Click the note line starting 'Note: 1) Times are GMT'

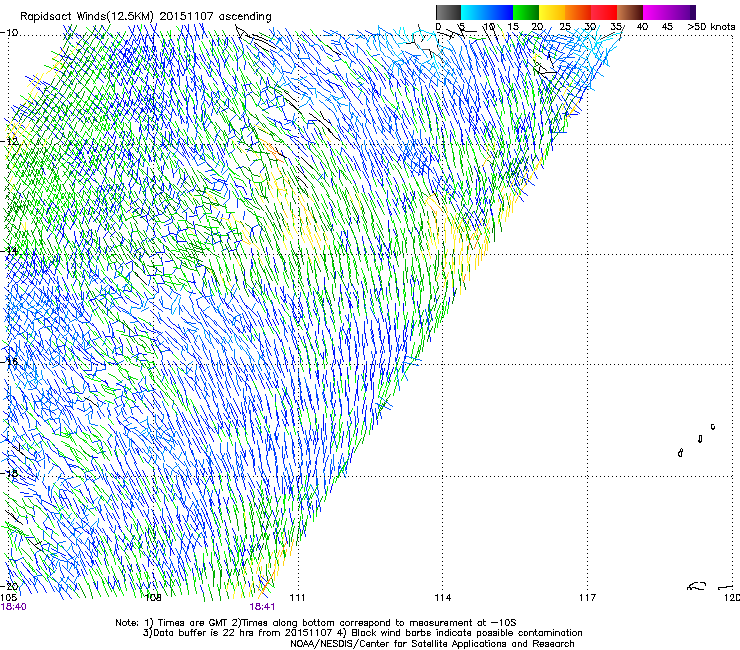316,623
